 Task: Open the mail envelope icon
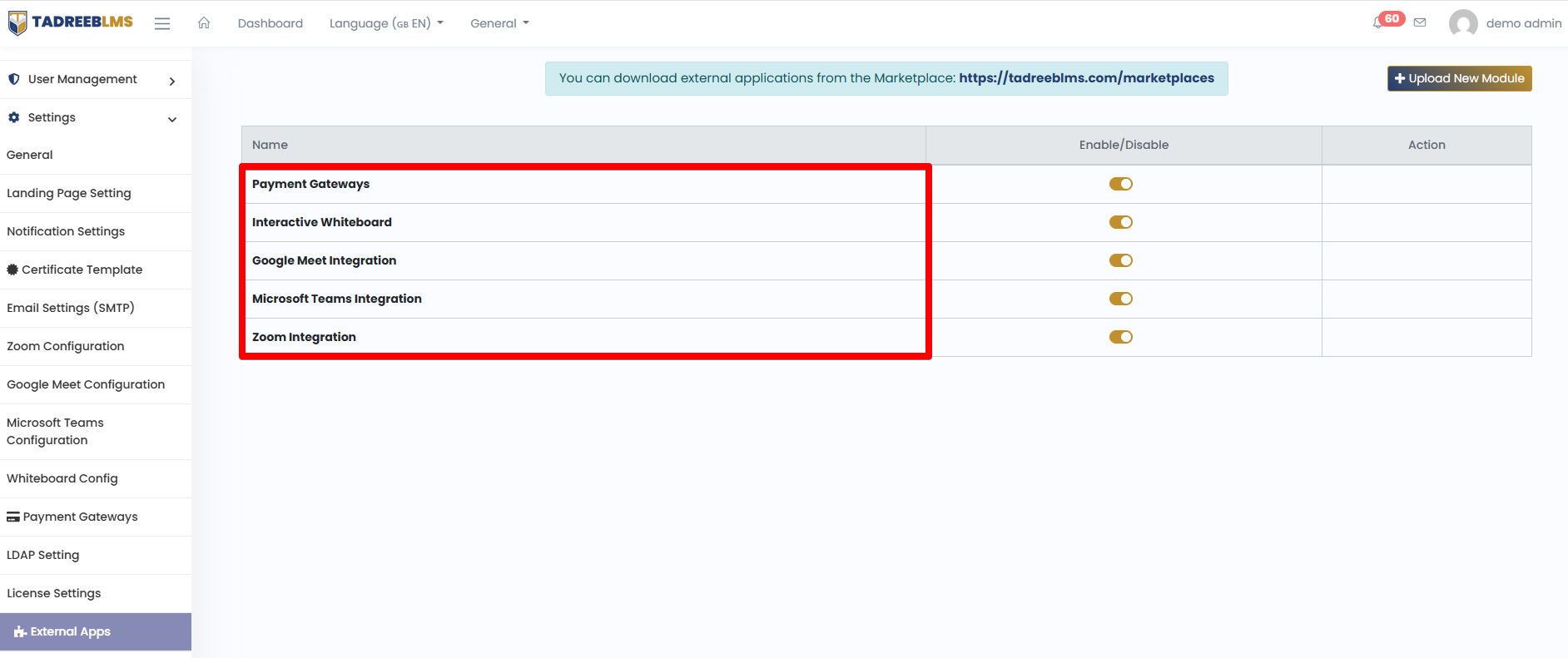(x=1420, y=22)
